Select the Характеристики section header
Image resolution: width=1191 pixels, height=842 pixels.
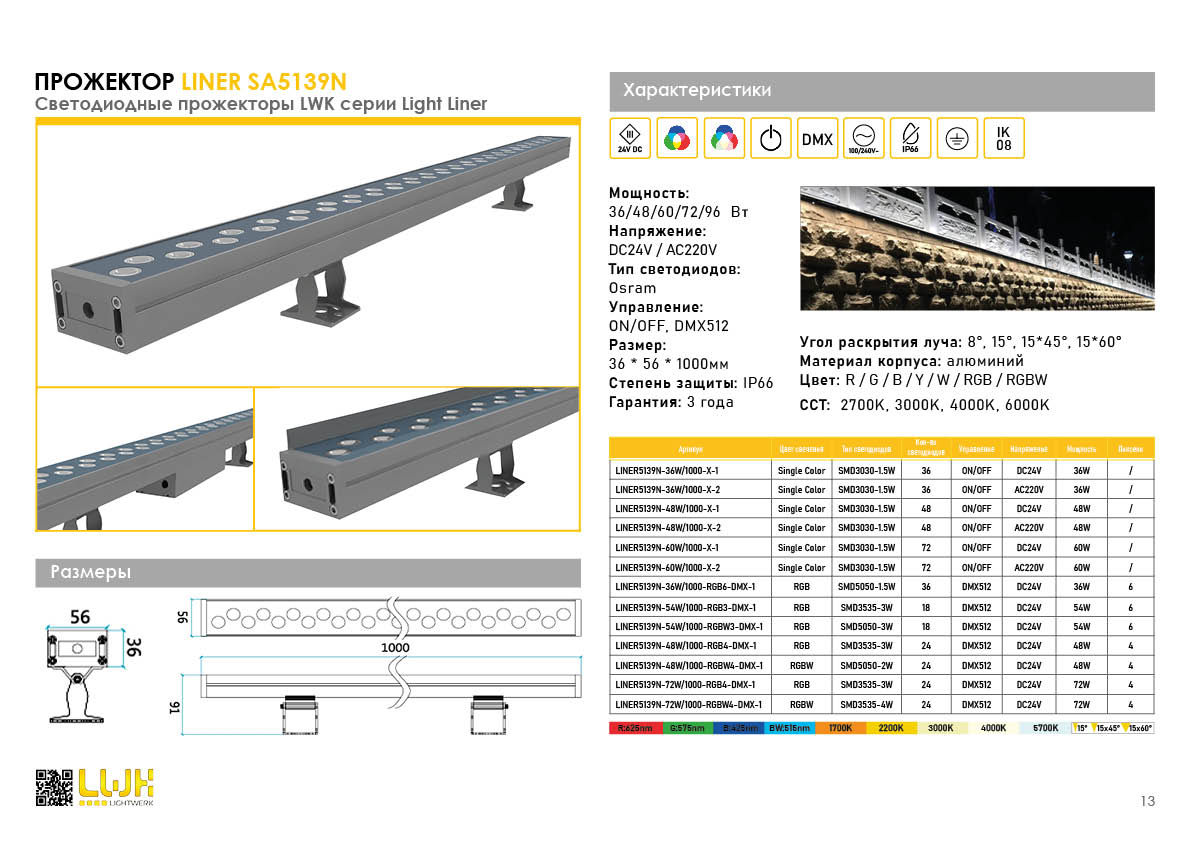click(881, 91)
